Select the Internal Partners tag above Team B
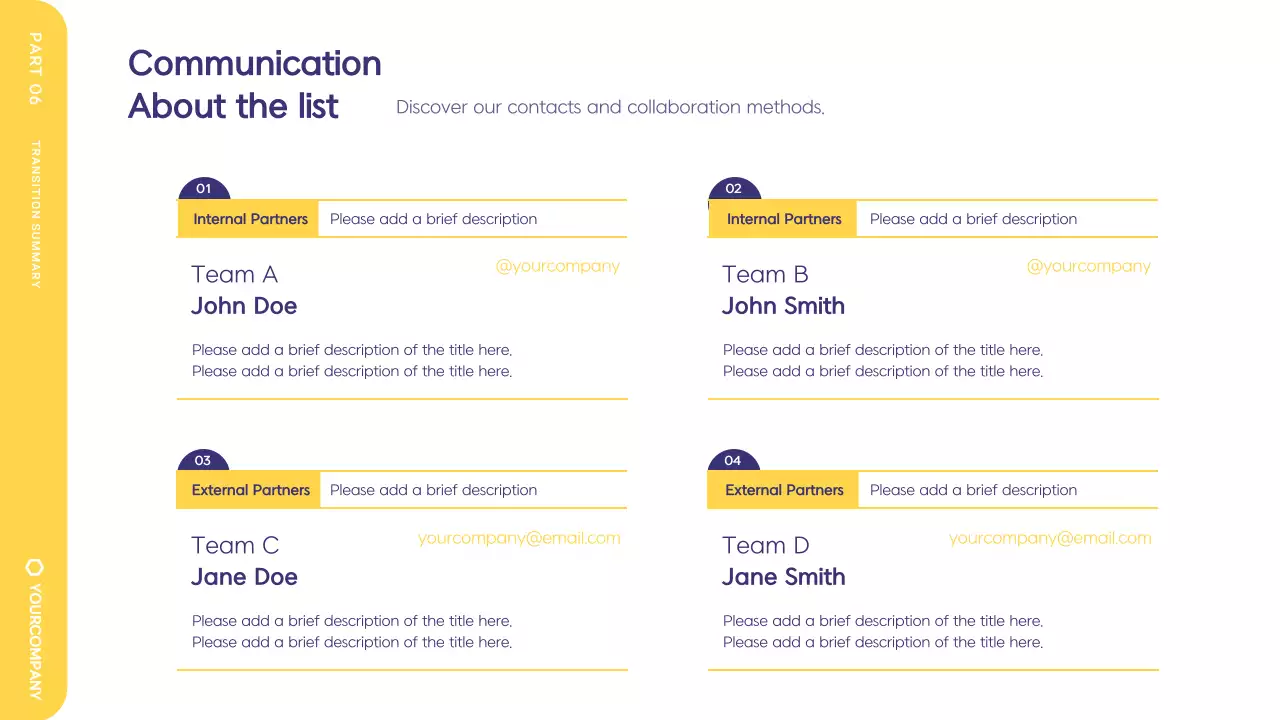 click(x=784, y=219)
